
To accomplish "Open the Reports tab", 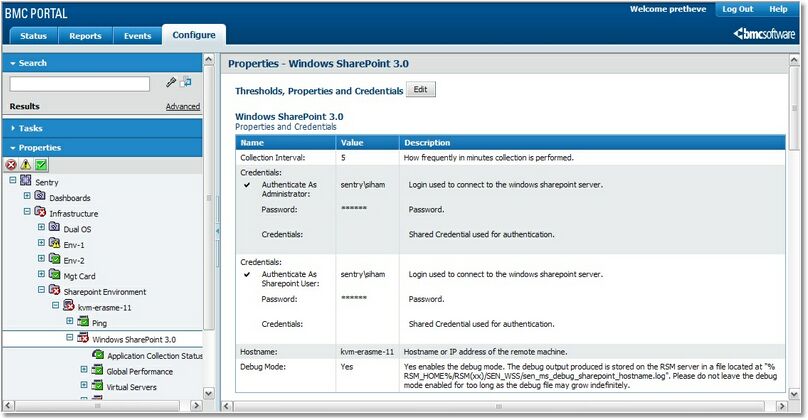I will pos(86,36).
